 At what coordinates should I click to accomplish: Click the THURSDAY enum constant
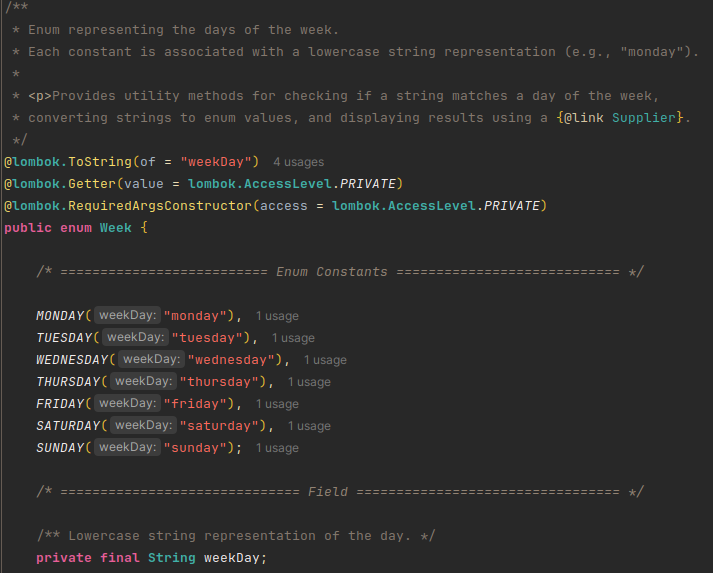[x=68, y=382]
